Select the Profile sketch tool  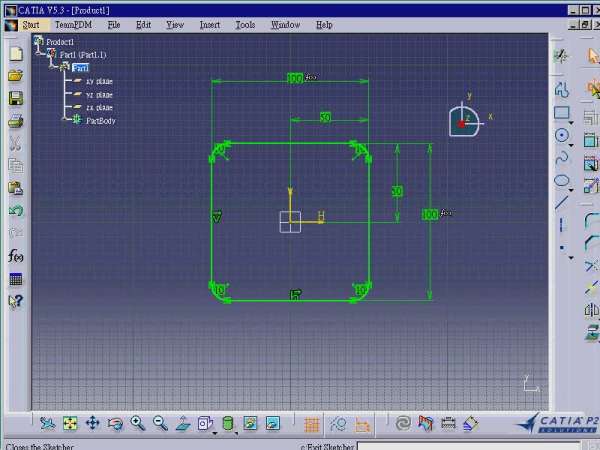click(x=561, y=90)
